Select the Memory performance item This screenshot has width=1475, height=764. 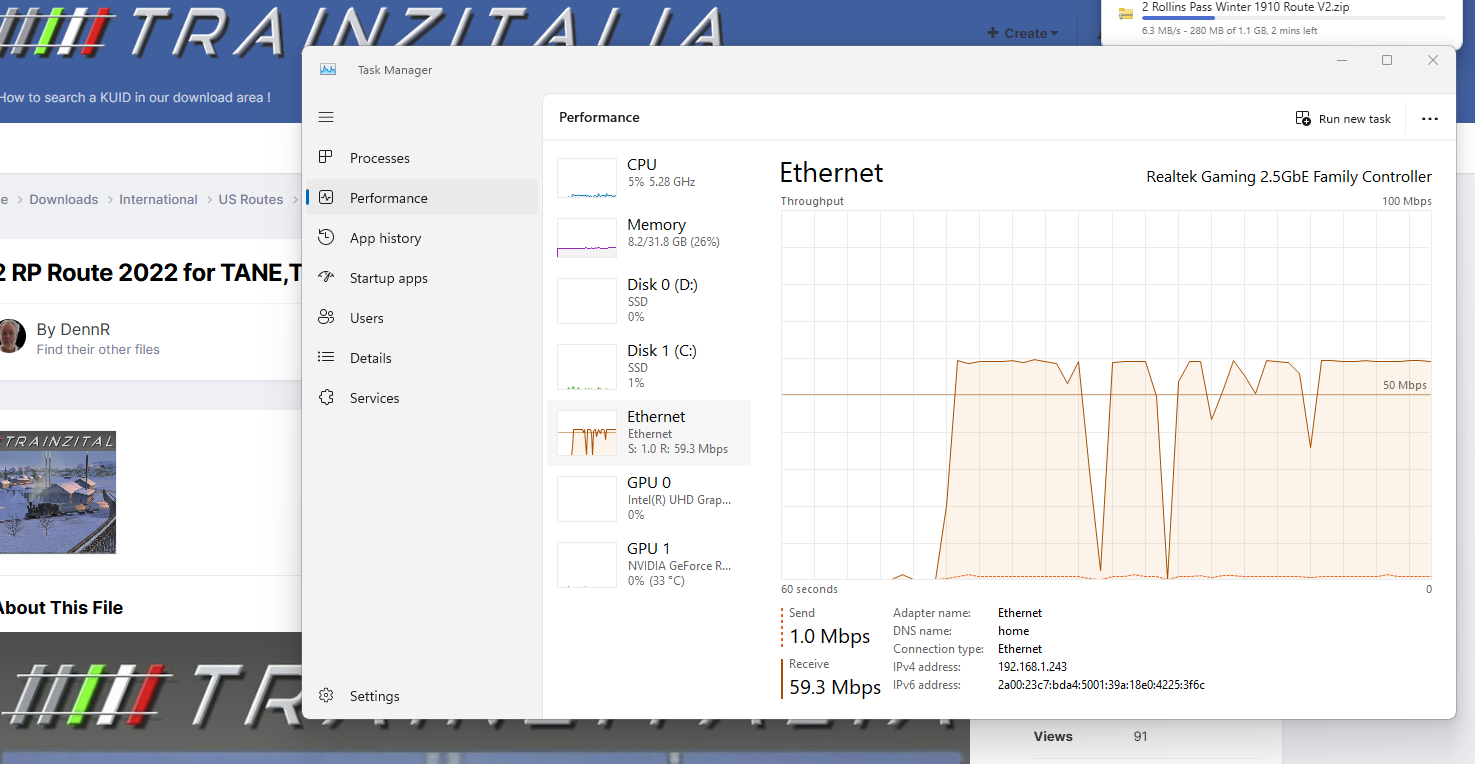point(649,238)
